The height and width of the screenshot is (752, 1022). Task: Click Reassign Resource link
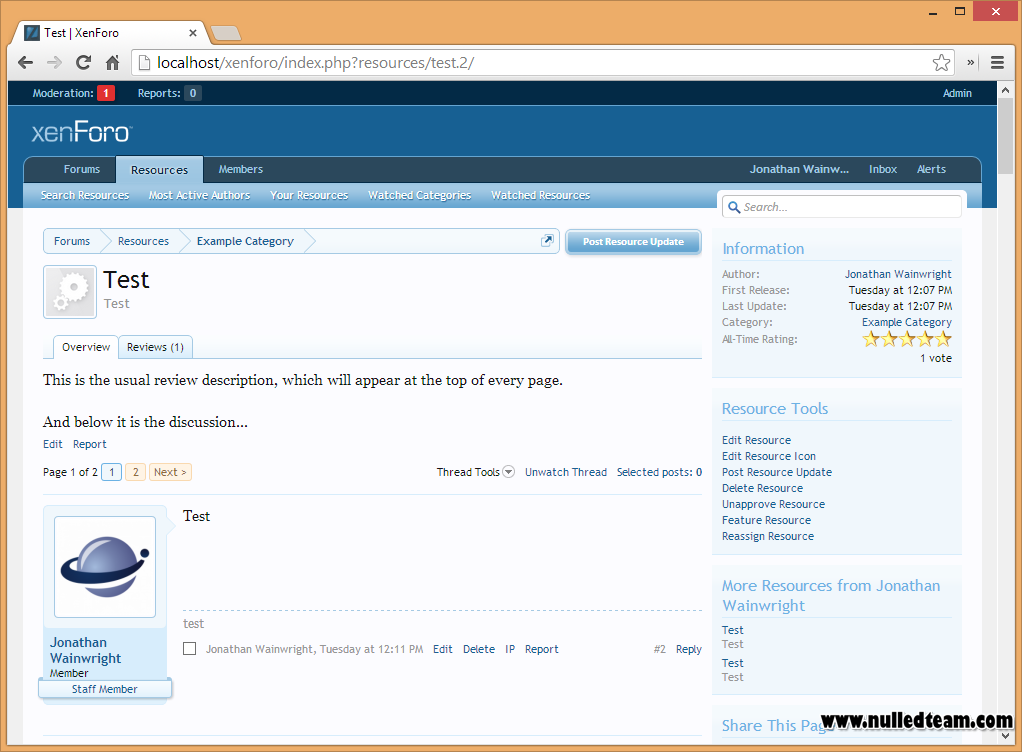(x=768, y=536)
